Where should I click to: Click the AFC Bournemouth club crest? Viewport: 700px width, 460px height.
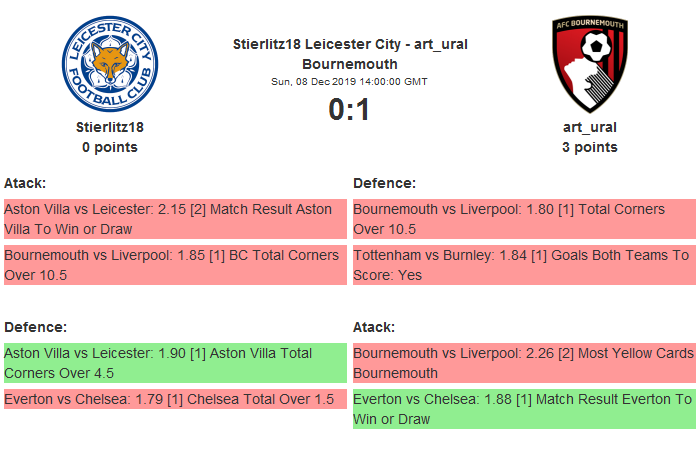[589, 64]
